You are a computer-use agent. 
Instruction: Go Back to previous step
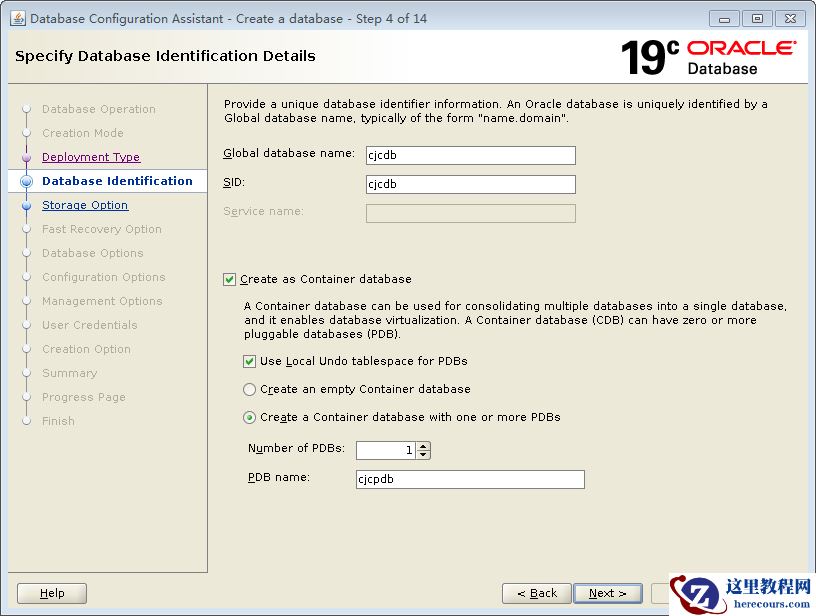point(537,593)
